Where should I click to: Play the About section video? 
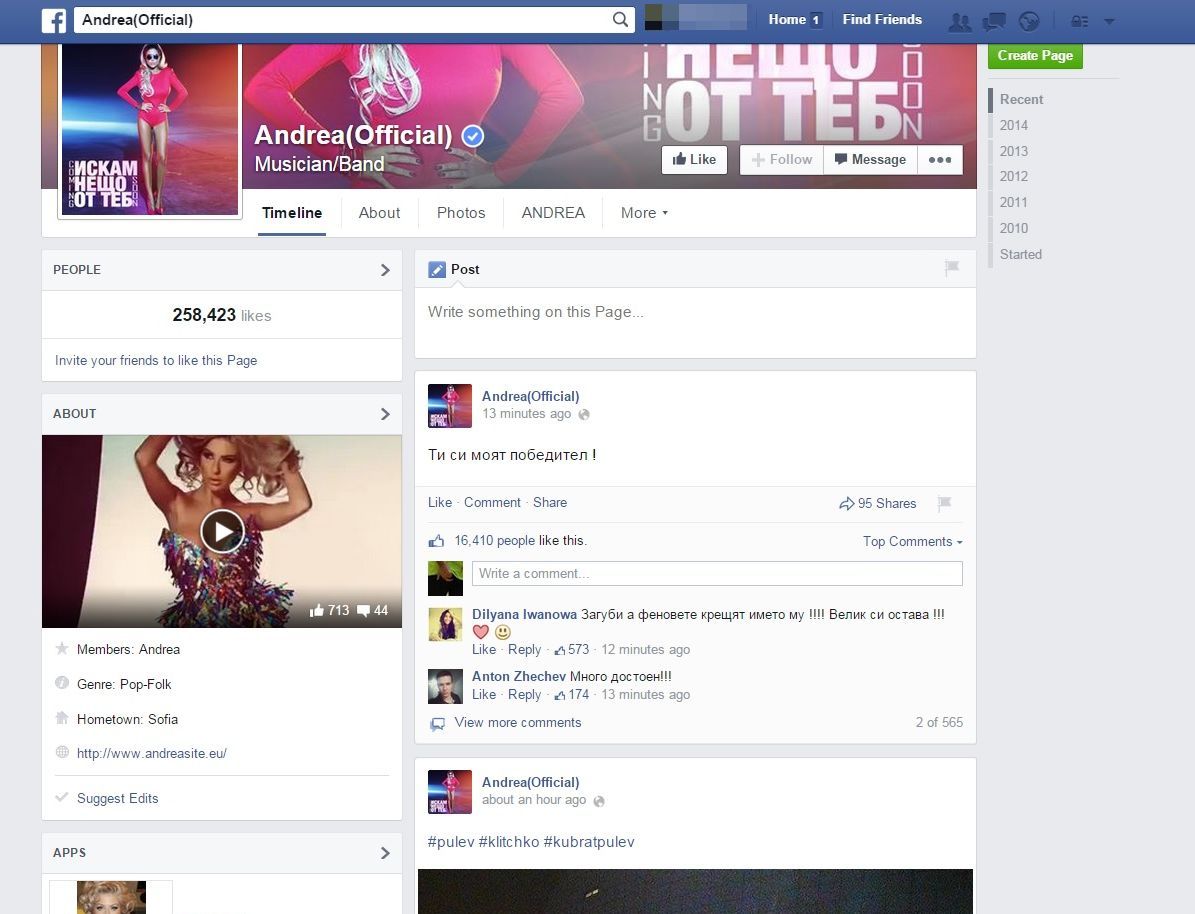coord(223,531)
